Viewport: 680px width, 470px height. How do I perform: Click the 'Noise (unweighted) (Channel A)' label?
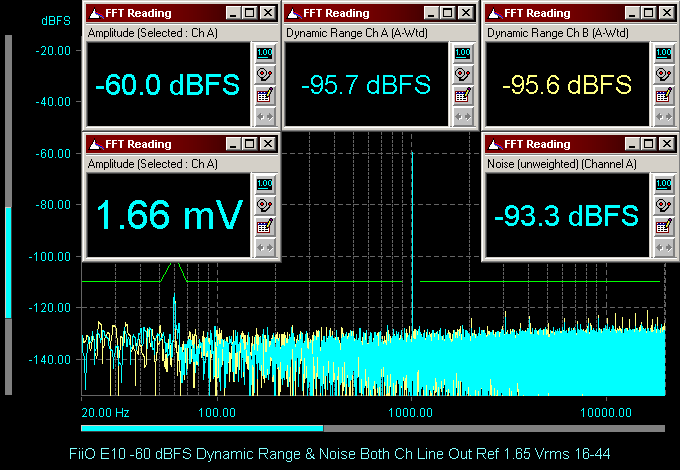[562, 164]
